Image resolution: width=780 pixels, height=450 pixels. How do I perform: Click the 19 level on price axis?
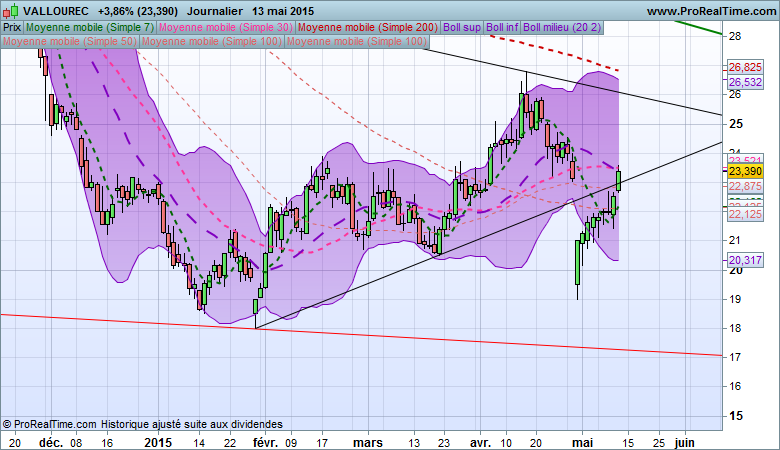click(735, 299)
